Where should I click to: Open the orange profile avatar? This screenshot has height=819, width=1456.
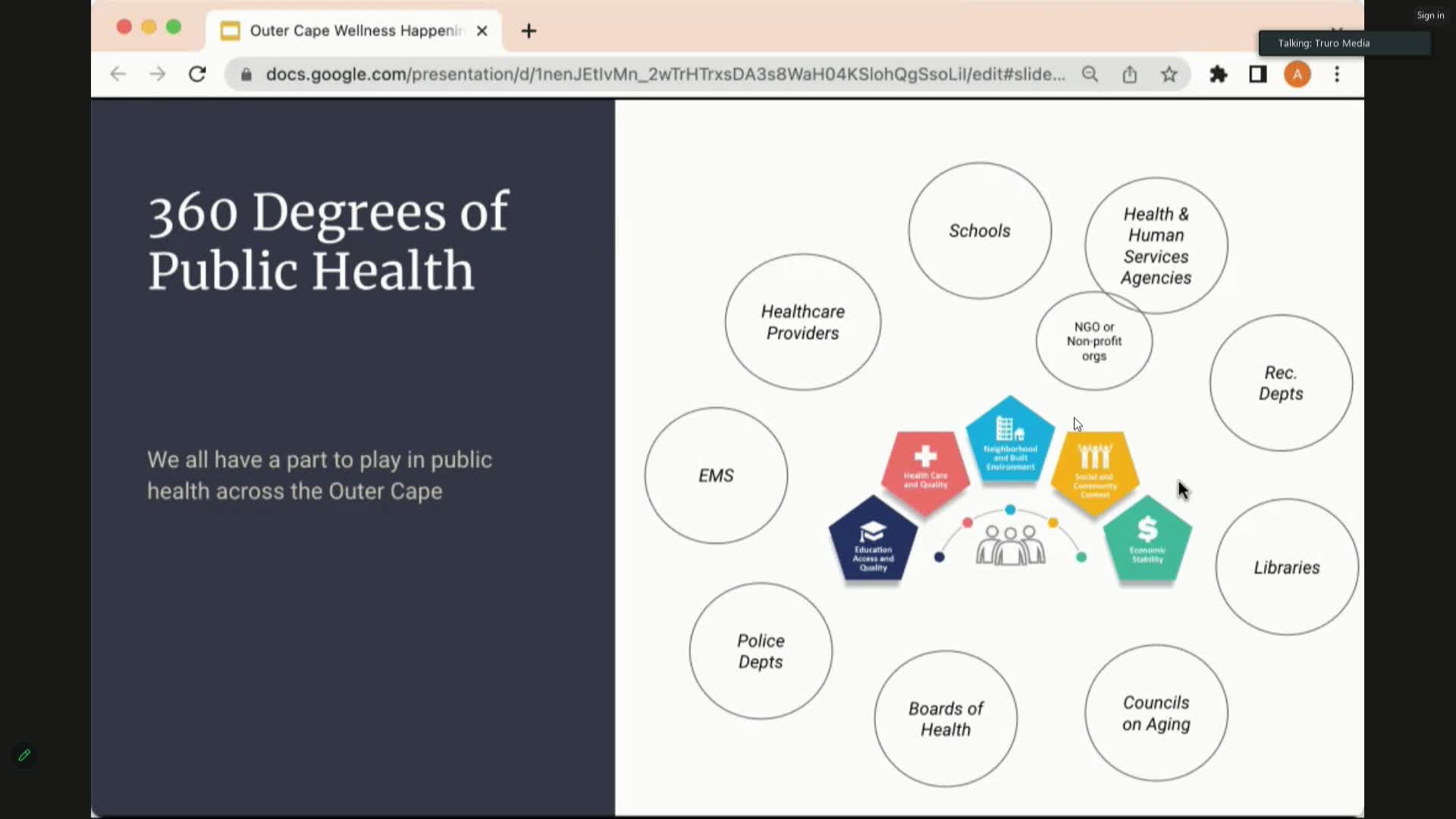click(x=1297, y=74)
